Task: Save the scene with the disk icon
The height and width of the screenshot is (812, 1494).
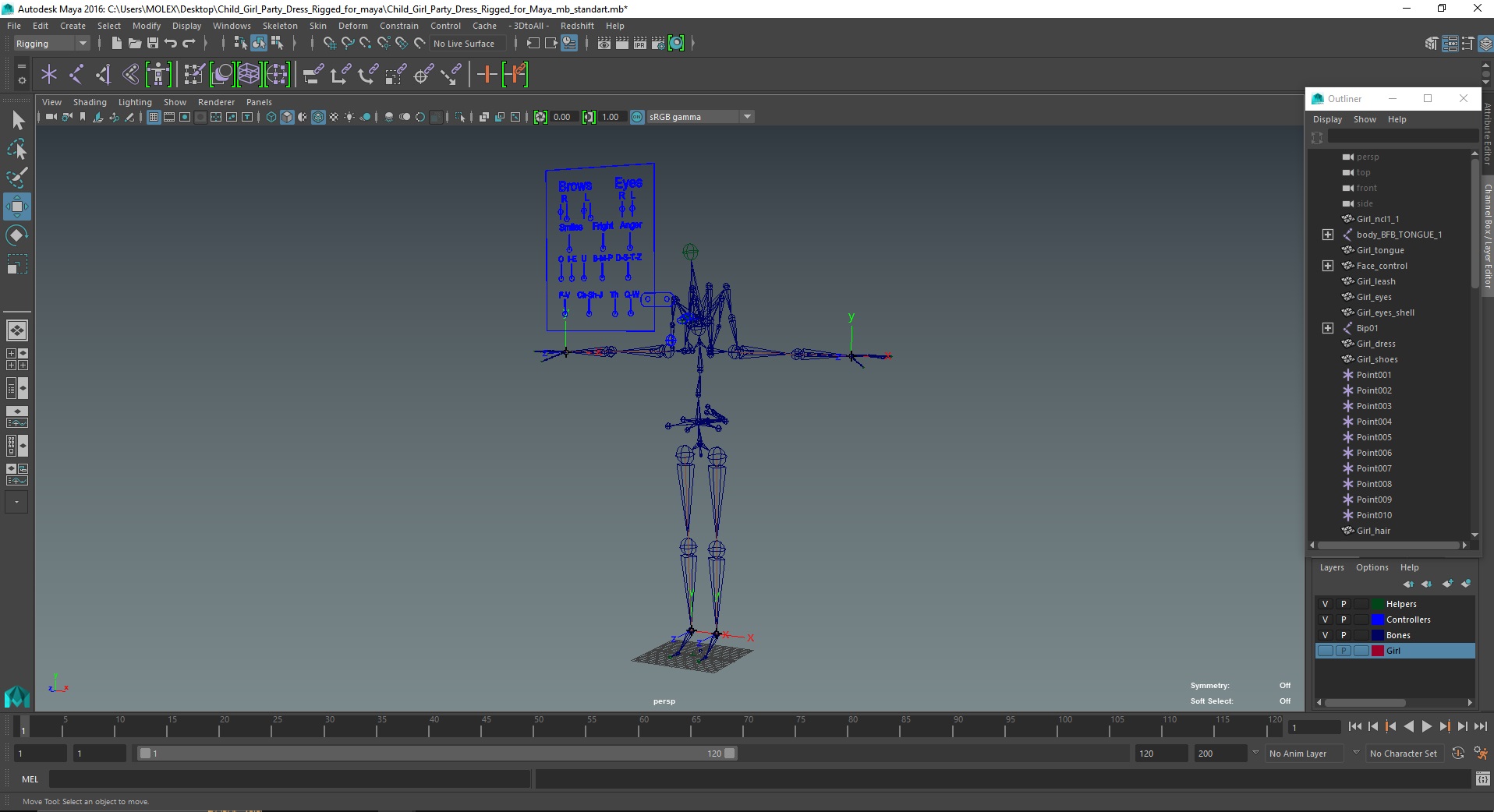Action: point(153,43)
